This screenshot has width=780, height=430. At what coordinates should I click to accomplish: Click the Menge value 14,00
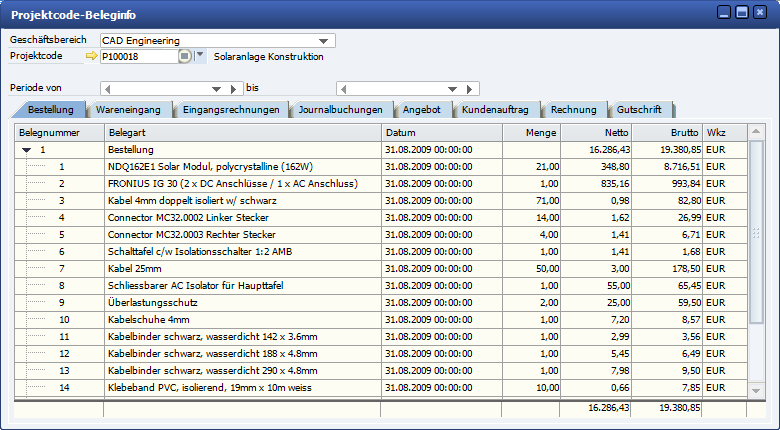pyautogui.click(x=547, y=217)
